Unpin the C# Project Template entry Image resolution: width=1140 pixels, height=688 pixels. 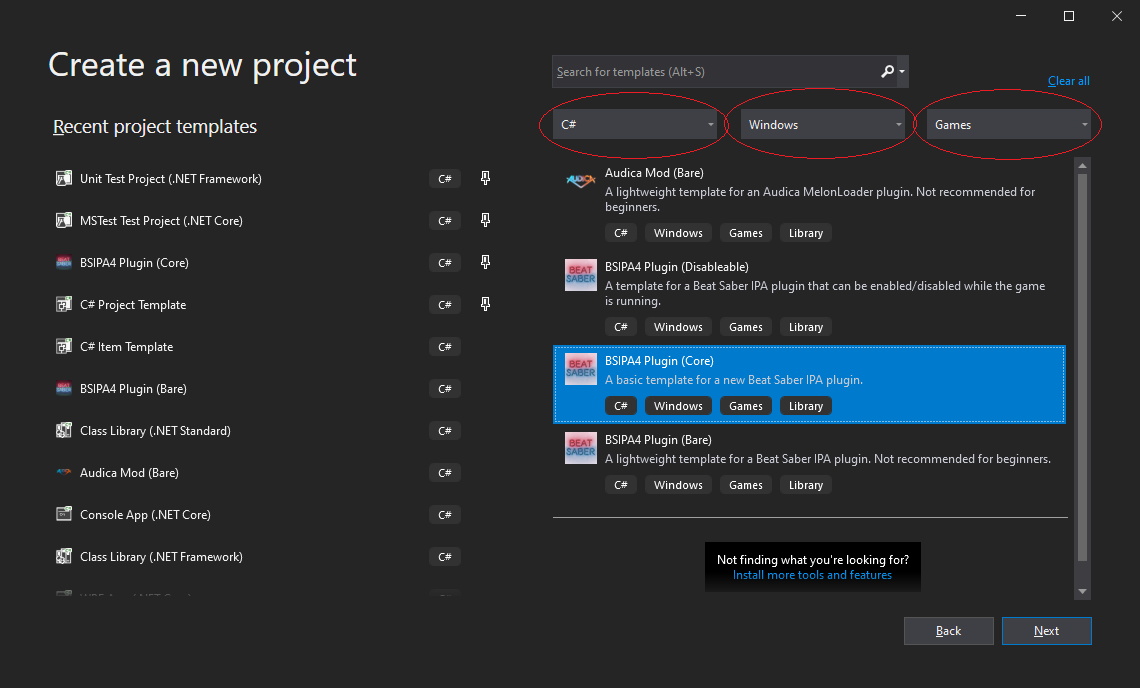[x=486, y=304]
